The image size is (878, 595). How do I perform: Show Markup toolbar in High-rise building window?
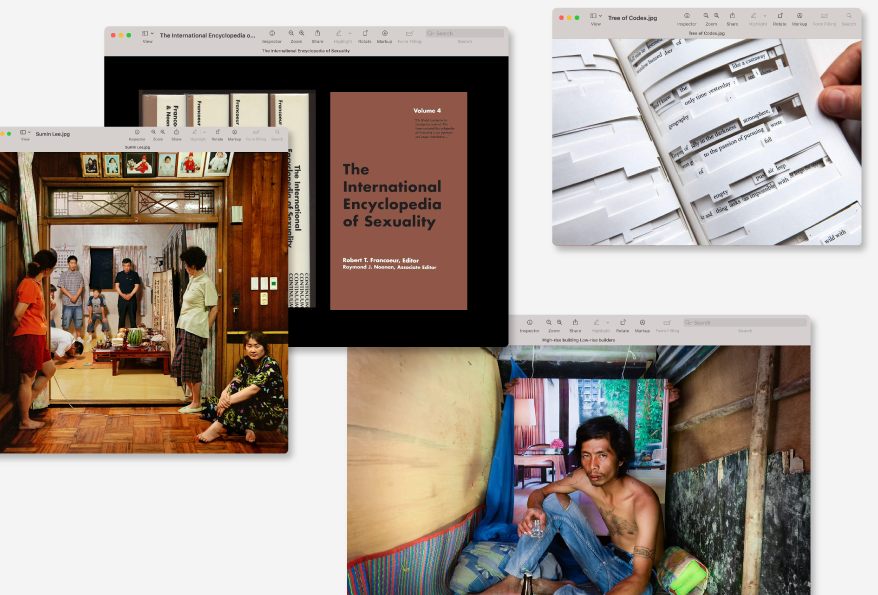pyautogui.click(x=642, y=322)
